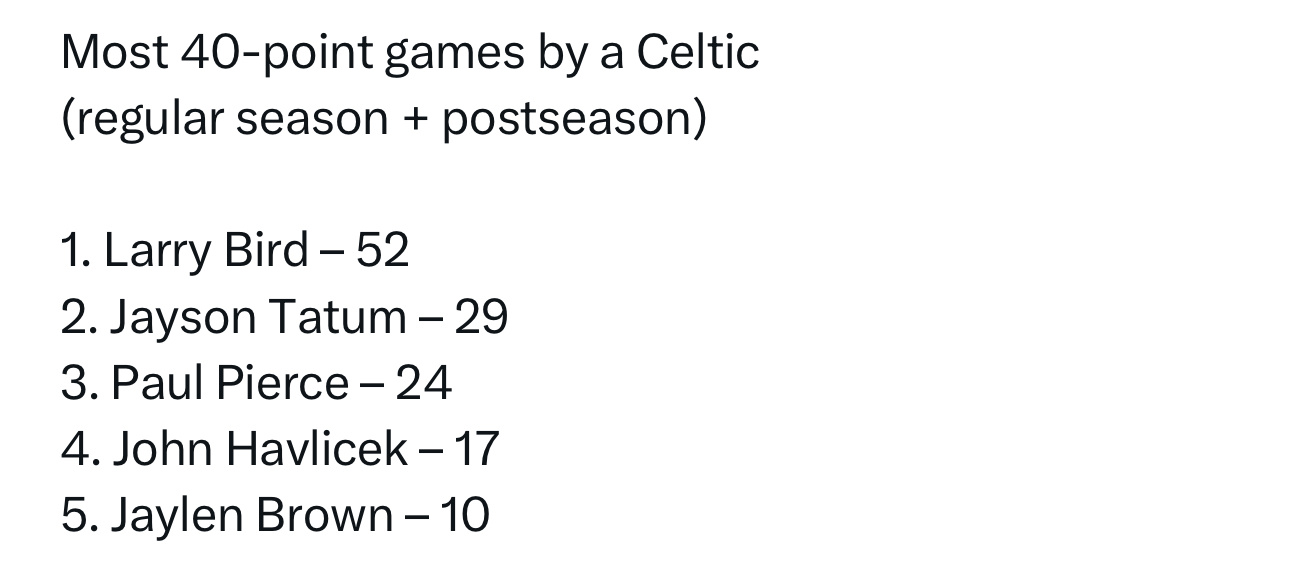Click the name John Havlicek
This screenshot has height=580, width=1290.
(x=260, y=449)
